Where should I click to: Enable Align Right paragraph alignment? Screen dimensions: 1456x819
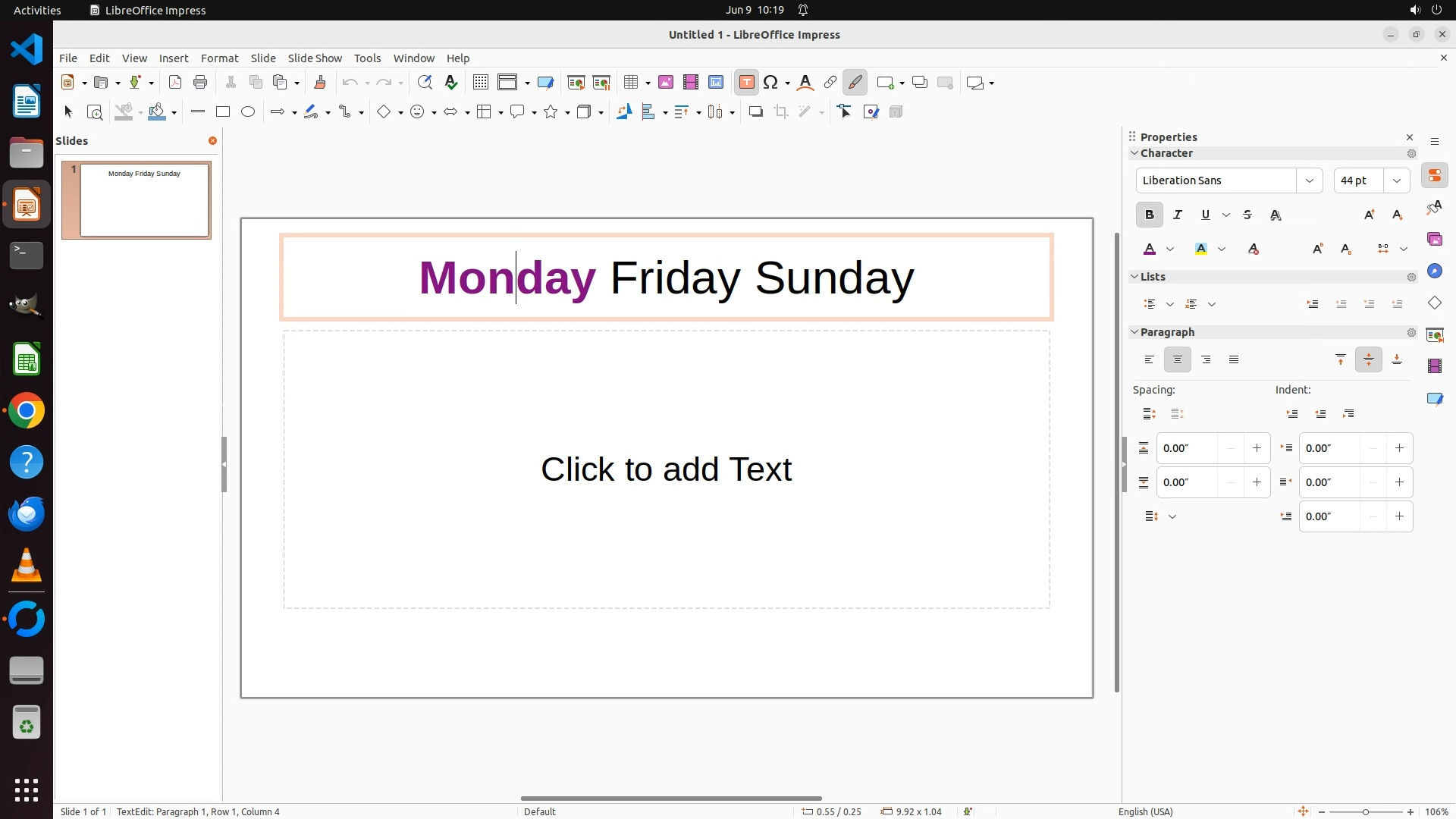(x=1206, y=360)
